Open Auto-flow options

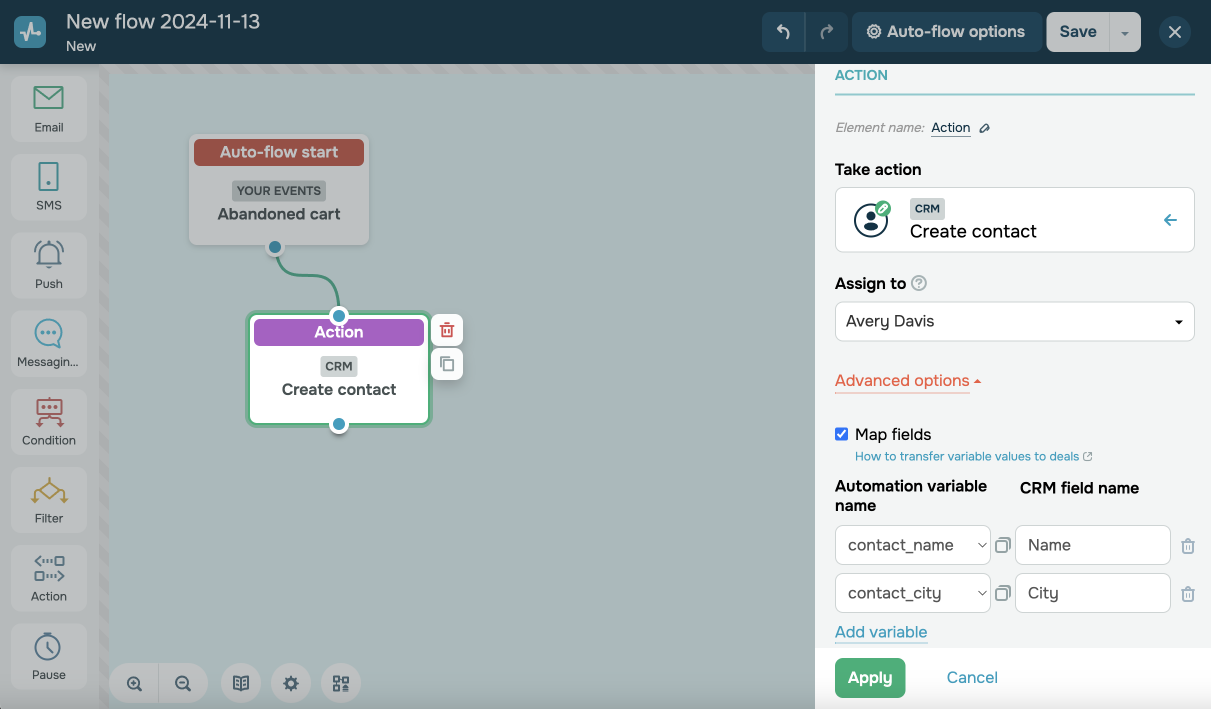coord(946,32)
